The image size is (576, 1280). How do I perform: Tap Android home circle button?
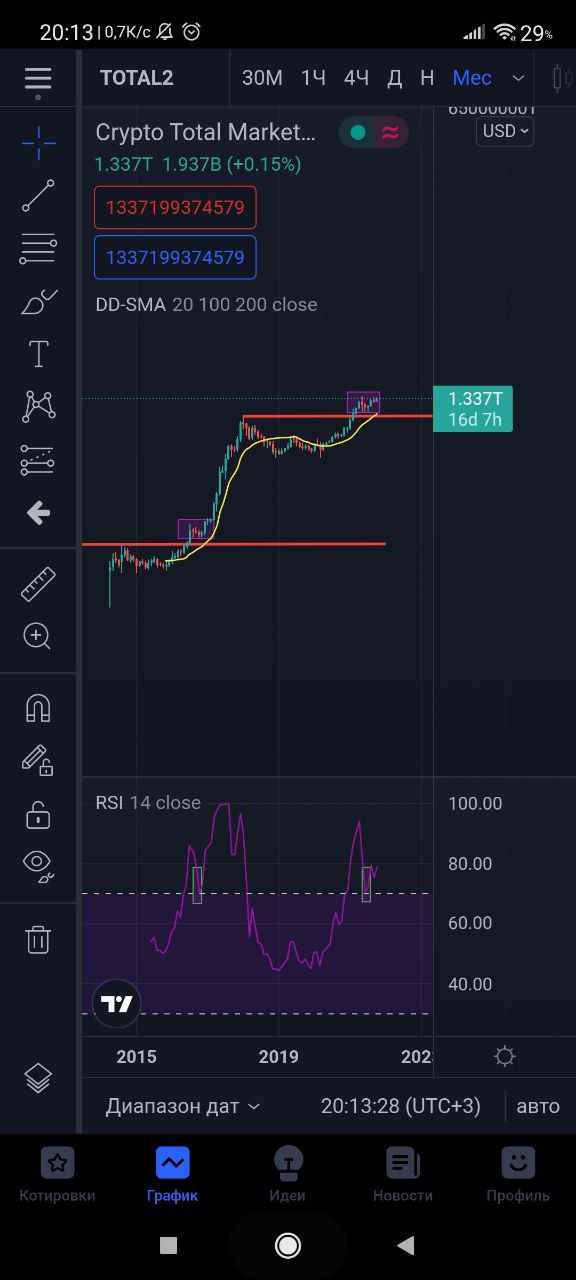point(288,1245)
